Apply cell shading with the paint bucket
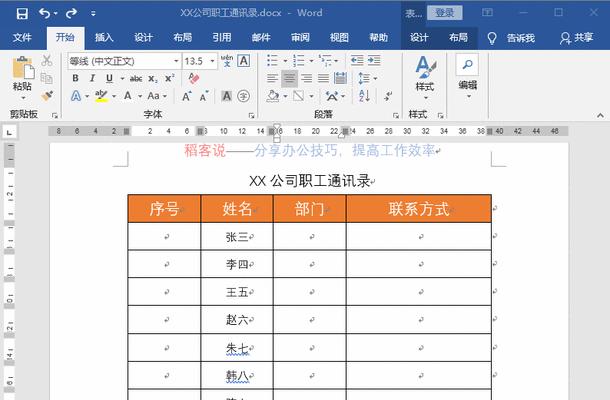Image resolution: width=610 pixels, height=400 pixels. [273, 96]
